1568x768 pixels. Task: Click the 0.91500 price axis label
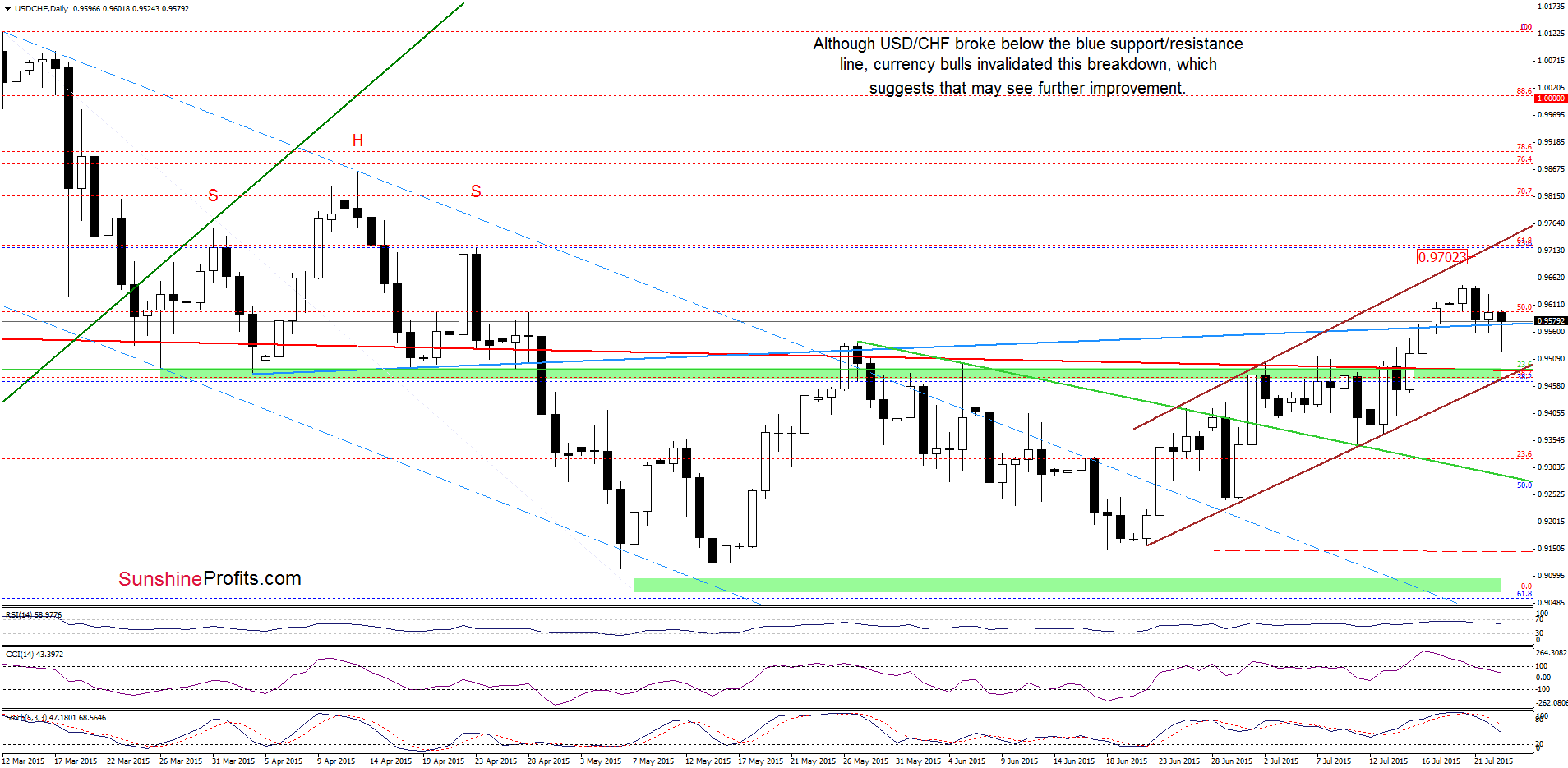(x=1551, y=549)
